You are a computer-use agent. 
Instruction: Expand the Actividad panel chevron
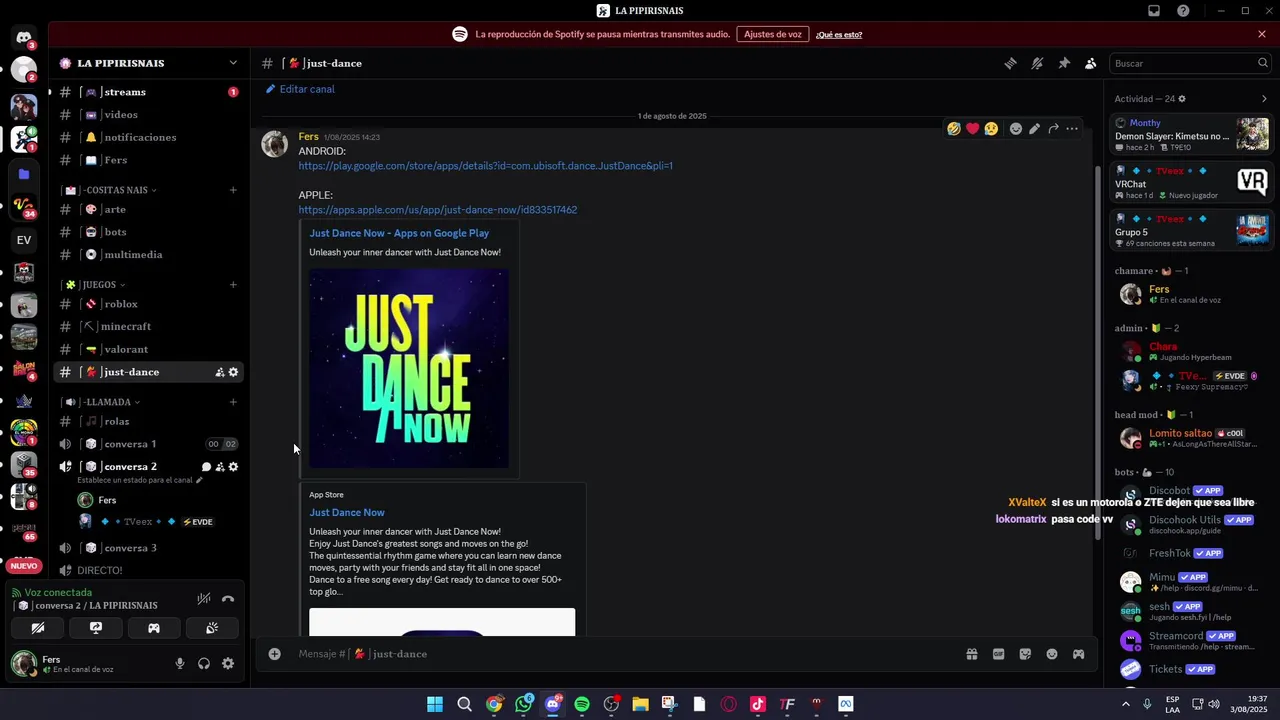point(1264,99)
